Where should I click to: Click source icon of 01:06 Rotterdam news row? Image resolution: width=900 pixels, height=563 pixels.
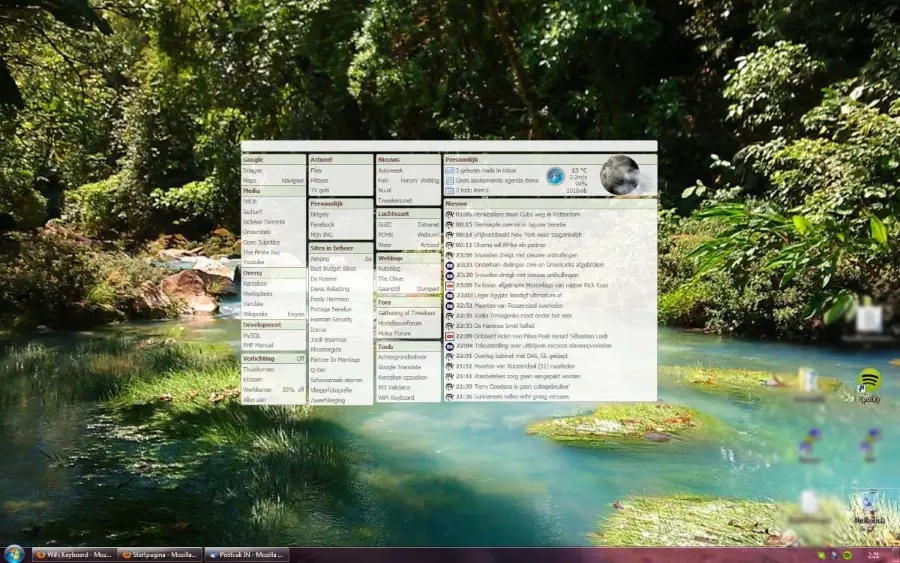click(x=450, y=215)
